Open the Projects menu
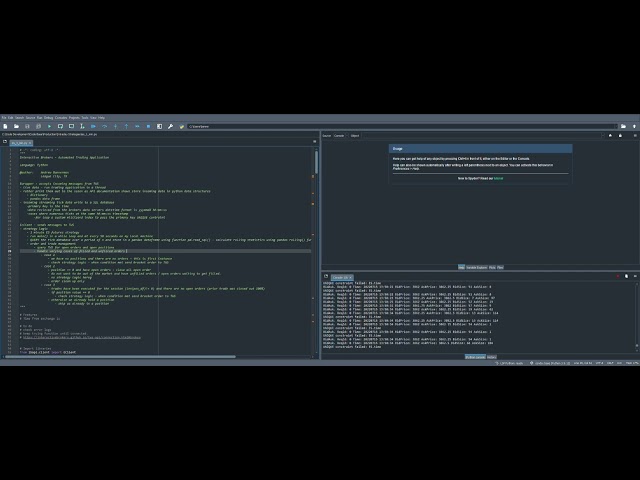640x480 pixels. 74,118
